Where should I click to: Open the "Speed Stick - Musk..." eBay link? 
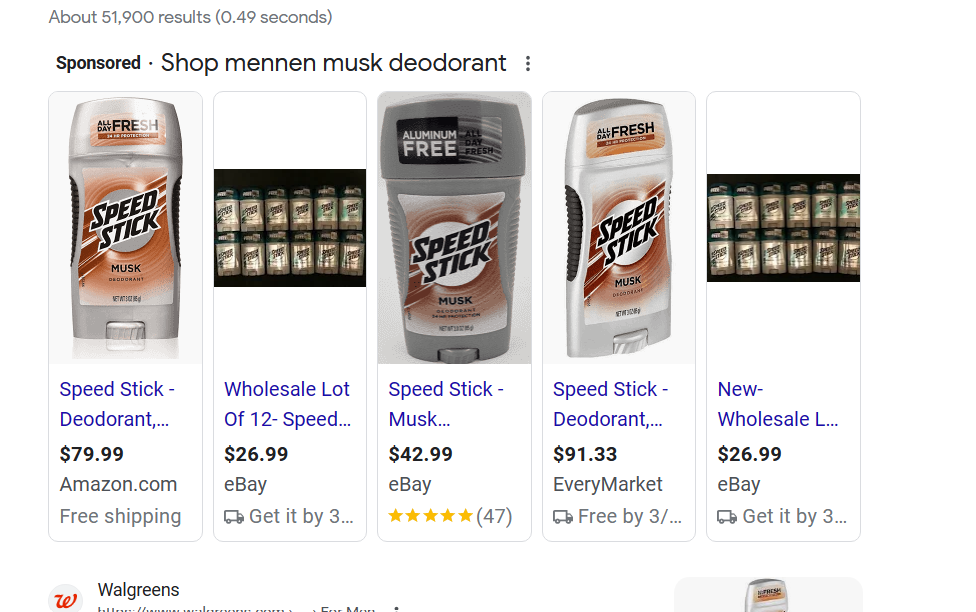click(446, 404)
